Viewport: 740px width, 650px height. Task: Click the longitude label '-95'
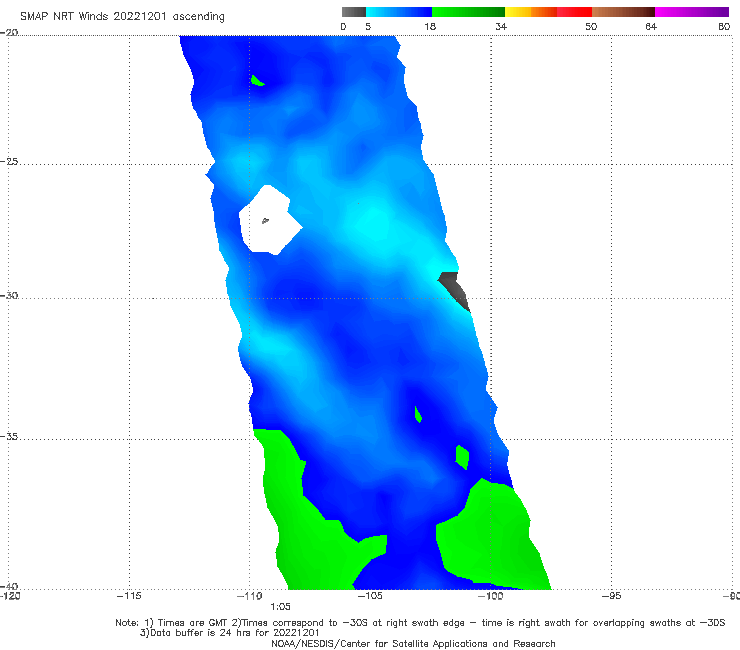611,596
